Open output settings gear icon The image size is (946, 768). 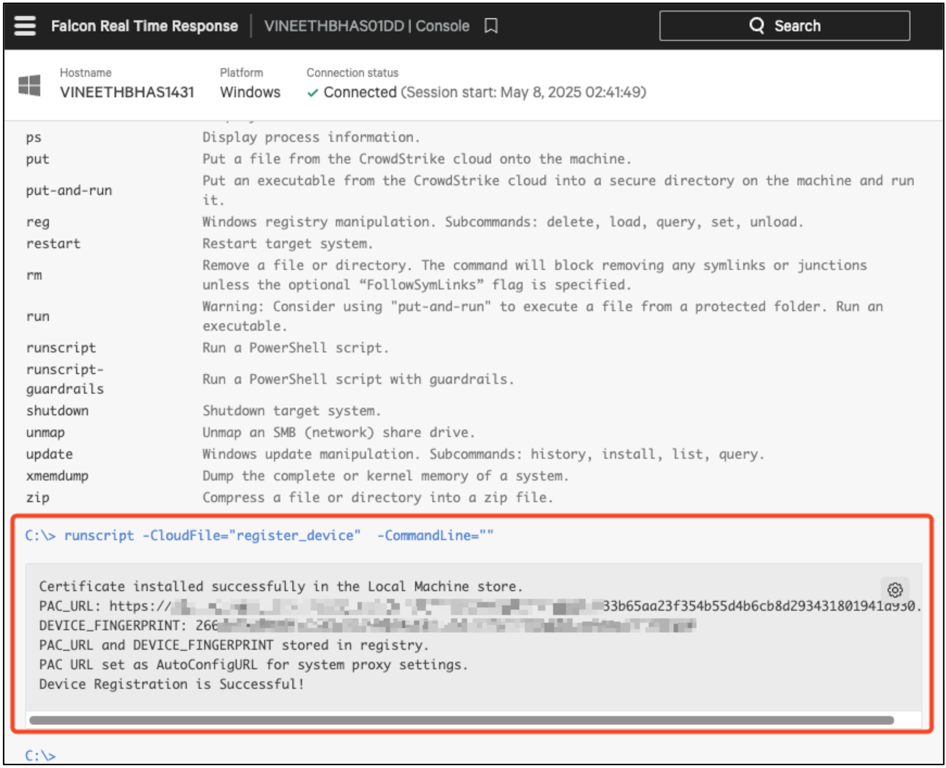tap(895, 589)
